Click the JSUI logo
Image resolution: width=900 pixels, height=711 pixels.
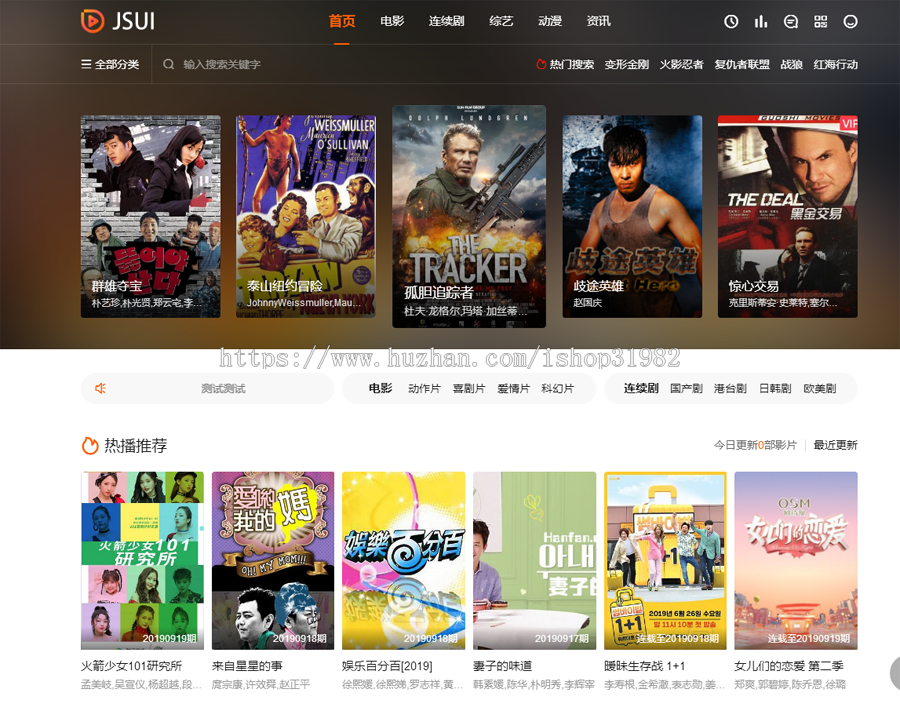click(118, 21)
